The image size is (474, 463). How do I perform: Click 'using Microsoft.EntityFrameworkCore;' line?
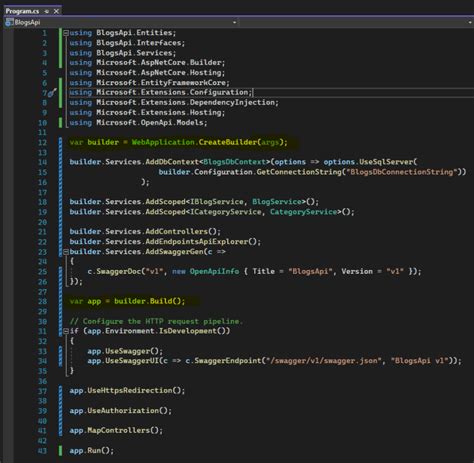pos(149,82)
